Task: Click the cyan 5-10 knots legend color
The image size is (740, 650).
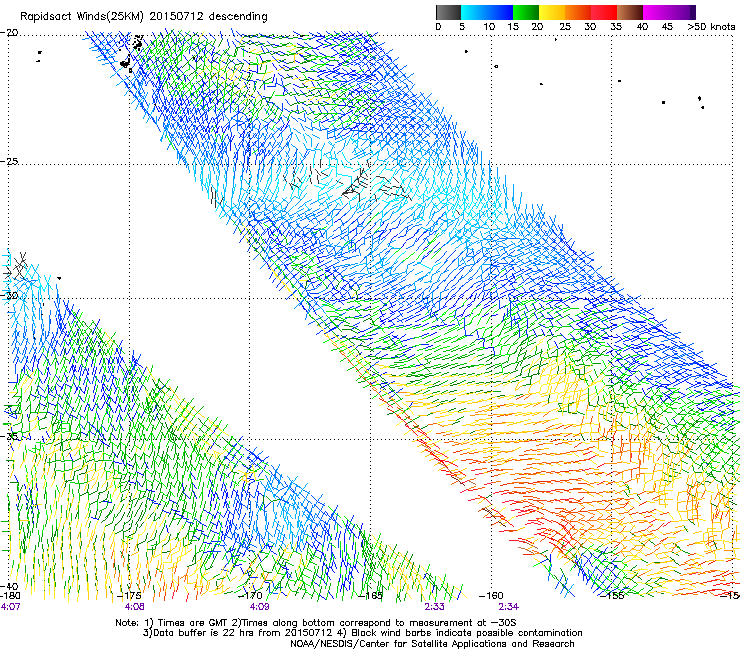Action: point(474,12)
